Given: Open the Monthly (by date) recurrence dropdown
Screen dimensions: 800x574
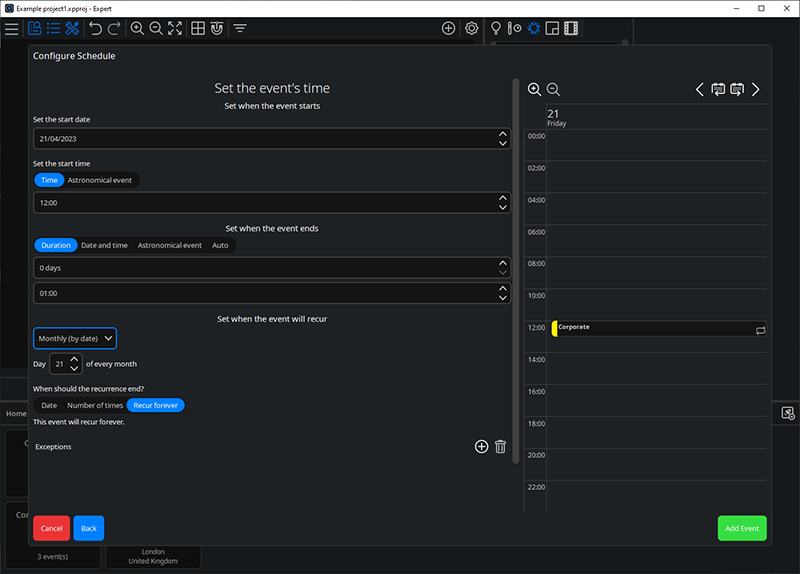Looking at the screenshot, I should (75, 338).
